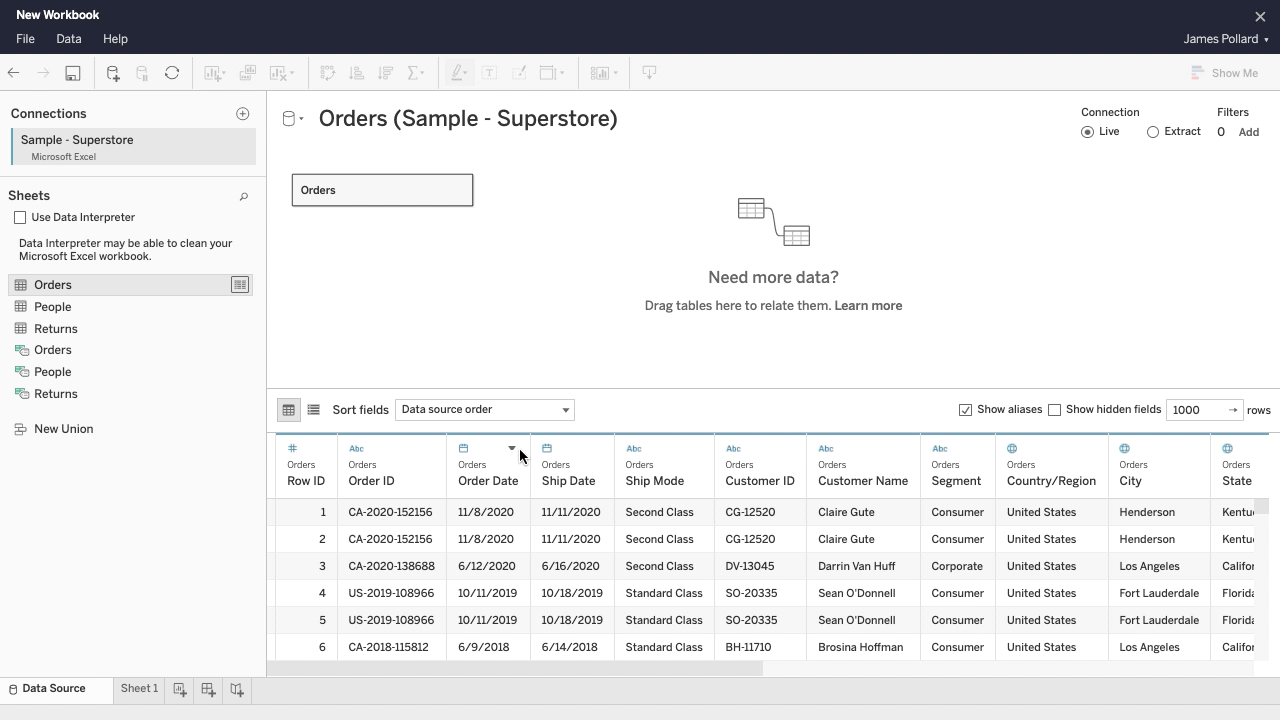Uncheck Show aliases option

point(965,410)
